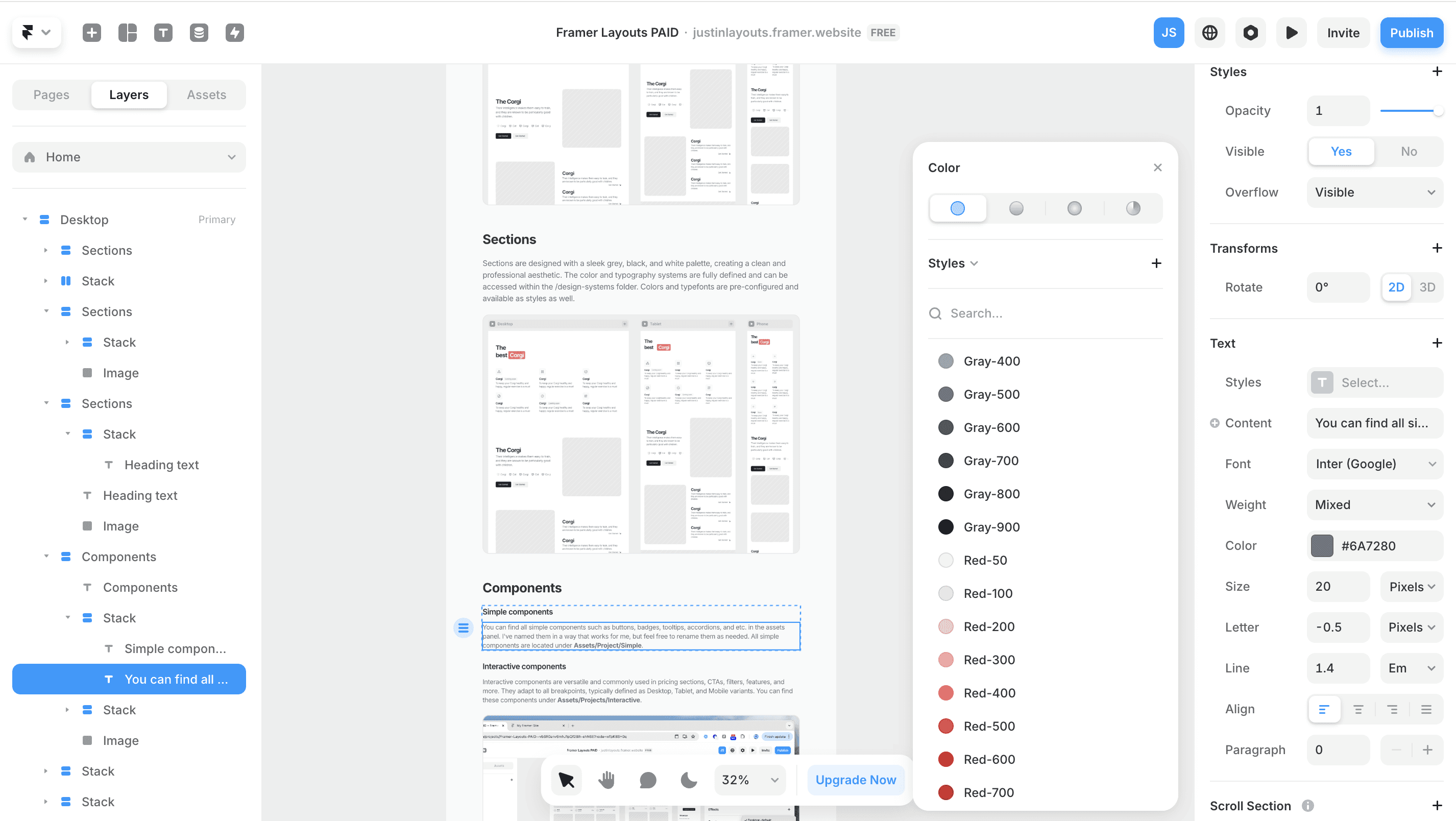Select the Hand pan tool
The height and width of the screenshot is (821, 1456).
click(606, 780)
